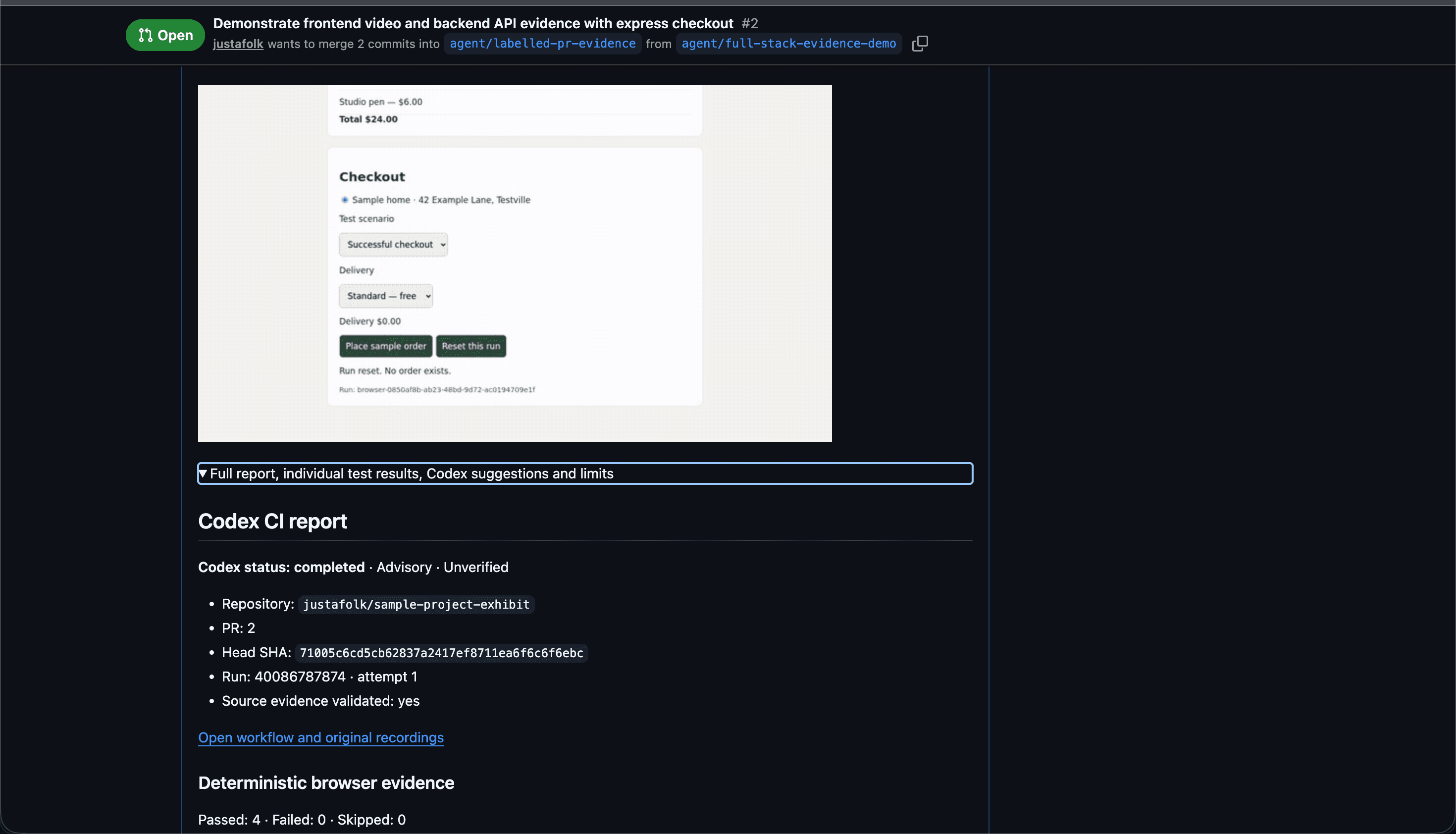
Task: Click the PR: 2 list item
Action: pos(238,628)
